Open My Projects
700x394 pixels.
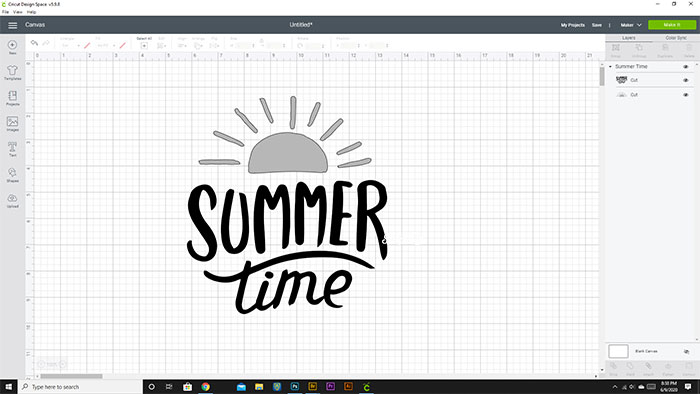[x=573, y=25]
